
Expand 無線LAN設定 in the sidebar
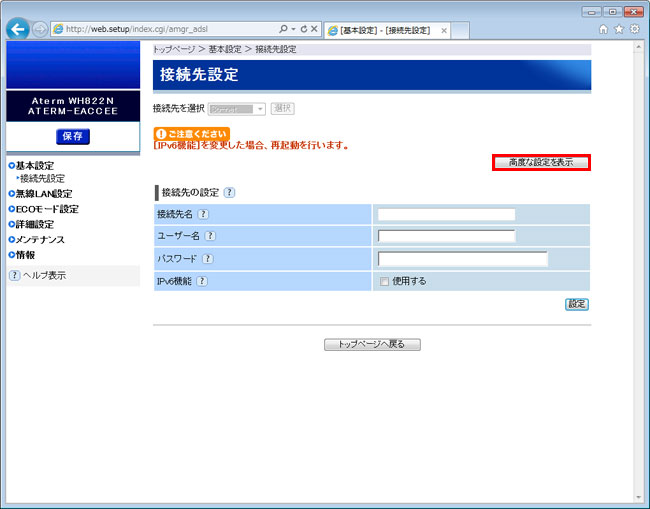(x=44, y=194)
